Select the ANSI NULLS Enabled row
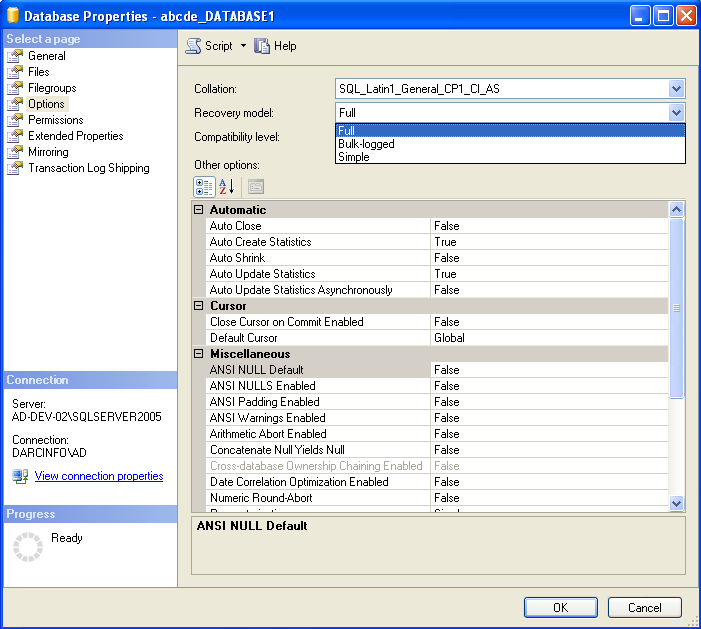Screen dimensions: 701x629 coord(437,386)
